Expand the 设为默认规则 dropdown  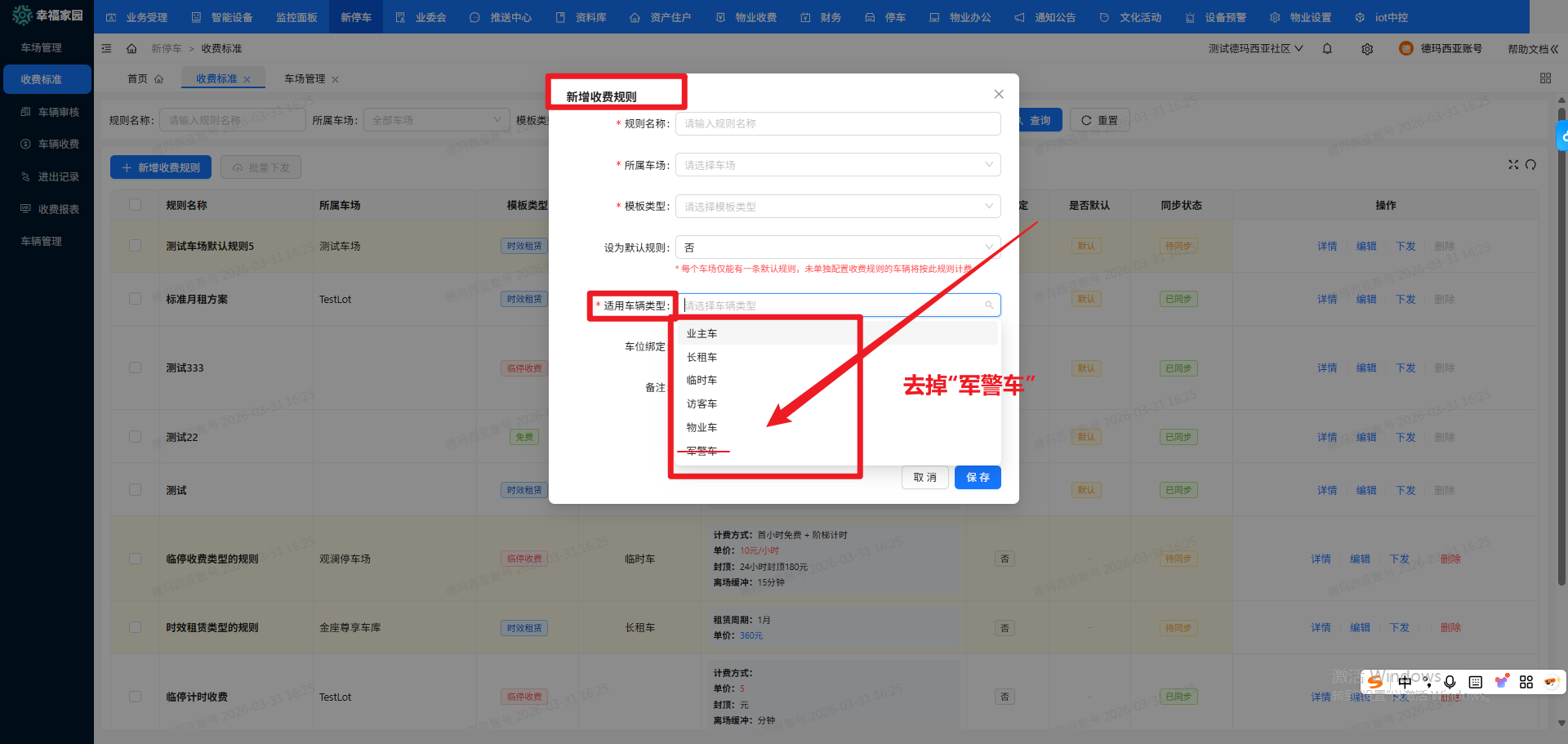[837, 247]
